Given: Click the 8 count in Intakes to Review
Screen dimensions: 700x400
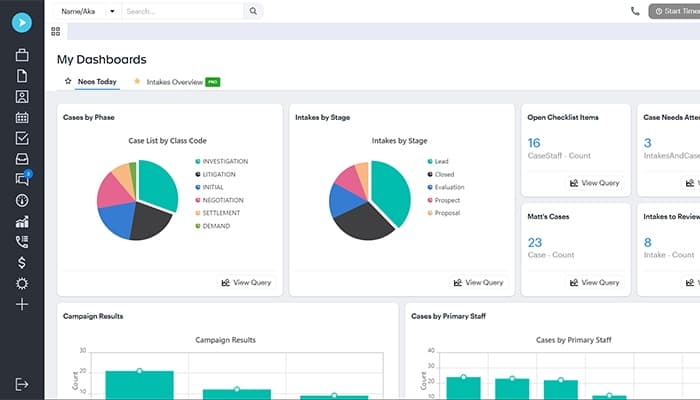Looking at the screenshot, I should pos(647,242).
